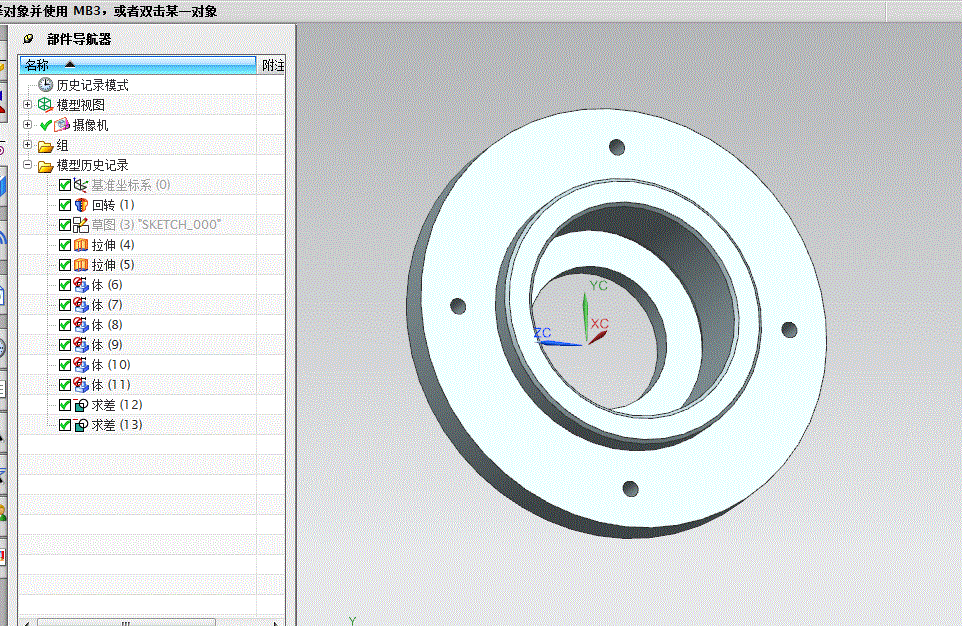Click the History Mode clock icon
962x626 pixels.
[x=45, y=85]
